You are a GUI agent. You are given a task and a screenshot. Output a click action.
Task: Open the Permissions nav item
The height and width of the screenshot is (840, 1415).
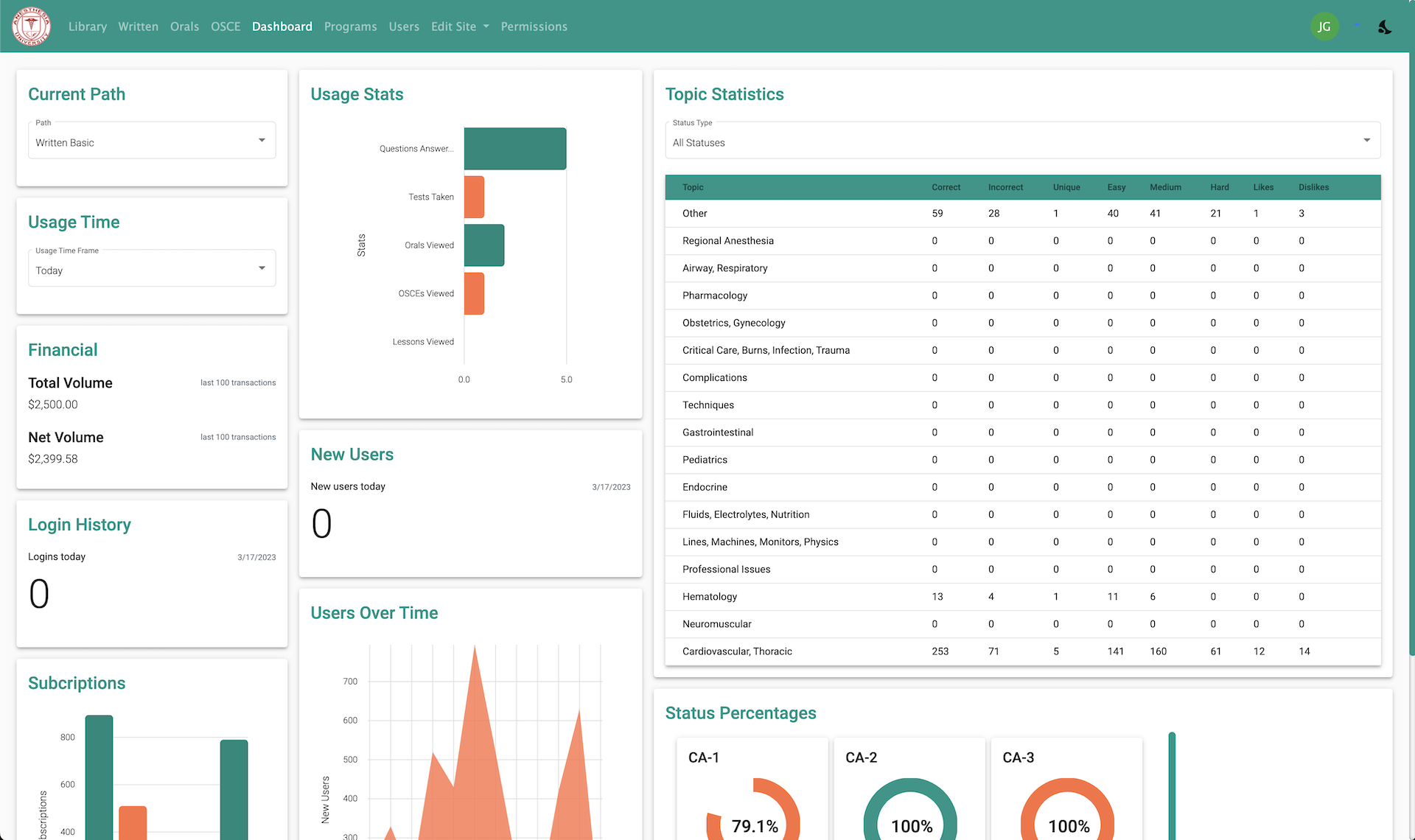(x=534, y=27)
